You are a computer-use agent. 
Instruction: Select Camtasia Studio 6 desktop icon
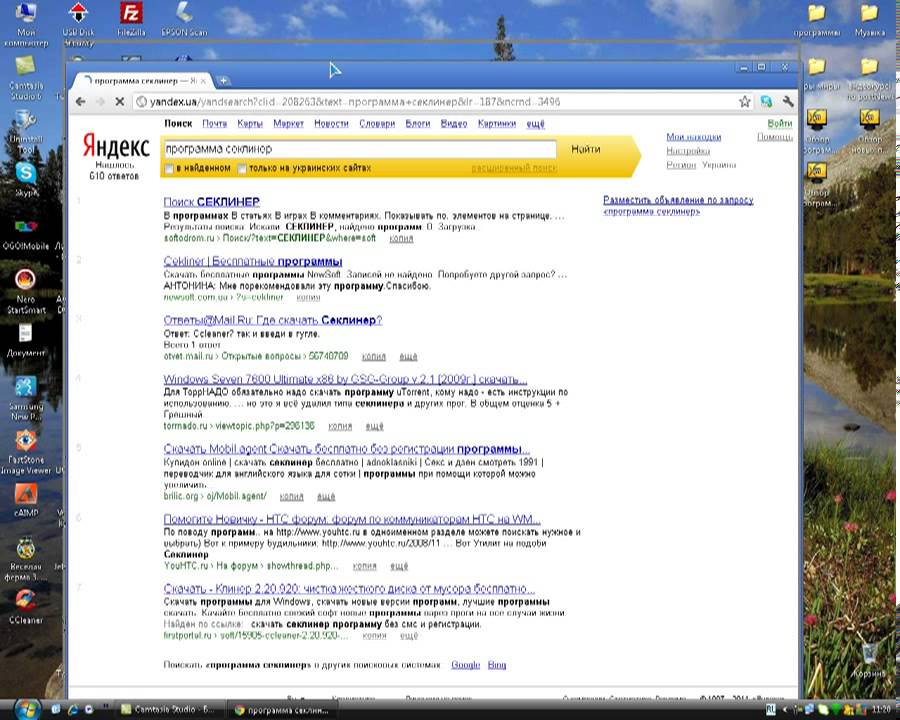coord(26,79)
